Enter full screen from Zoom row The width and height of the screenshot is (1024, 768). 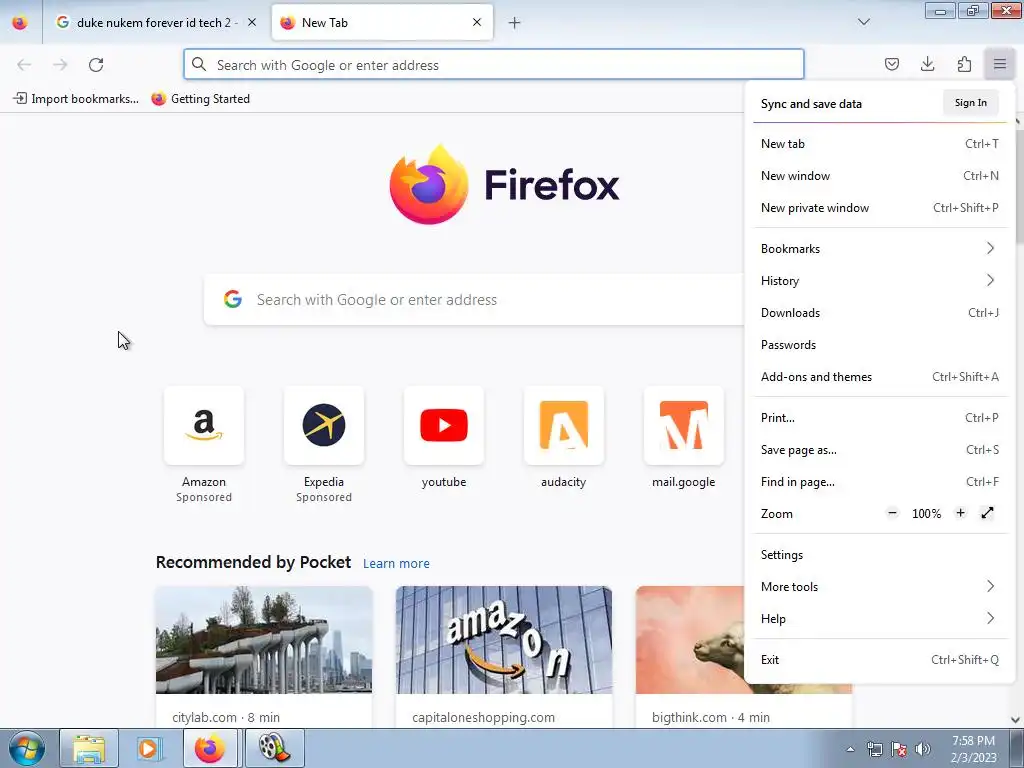pyautogui.click(x=987, y=513)
